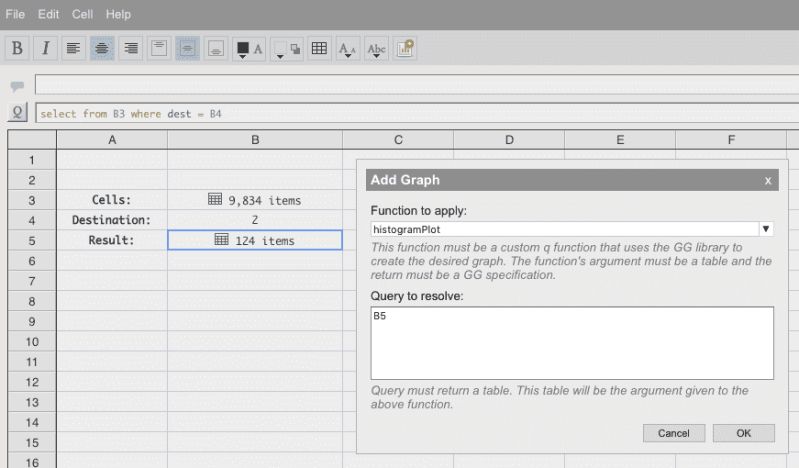Select row 10 header
This screenshot has width=799, height=468.
(x=32, y=342)
